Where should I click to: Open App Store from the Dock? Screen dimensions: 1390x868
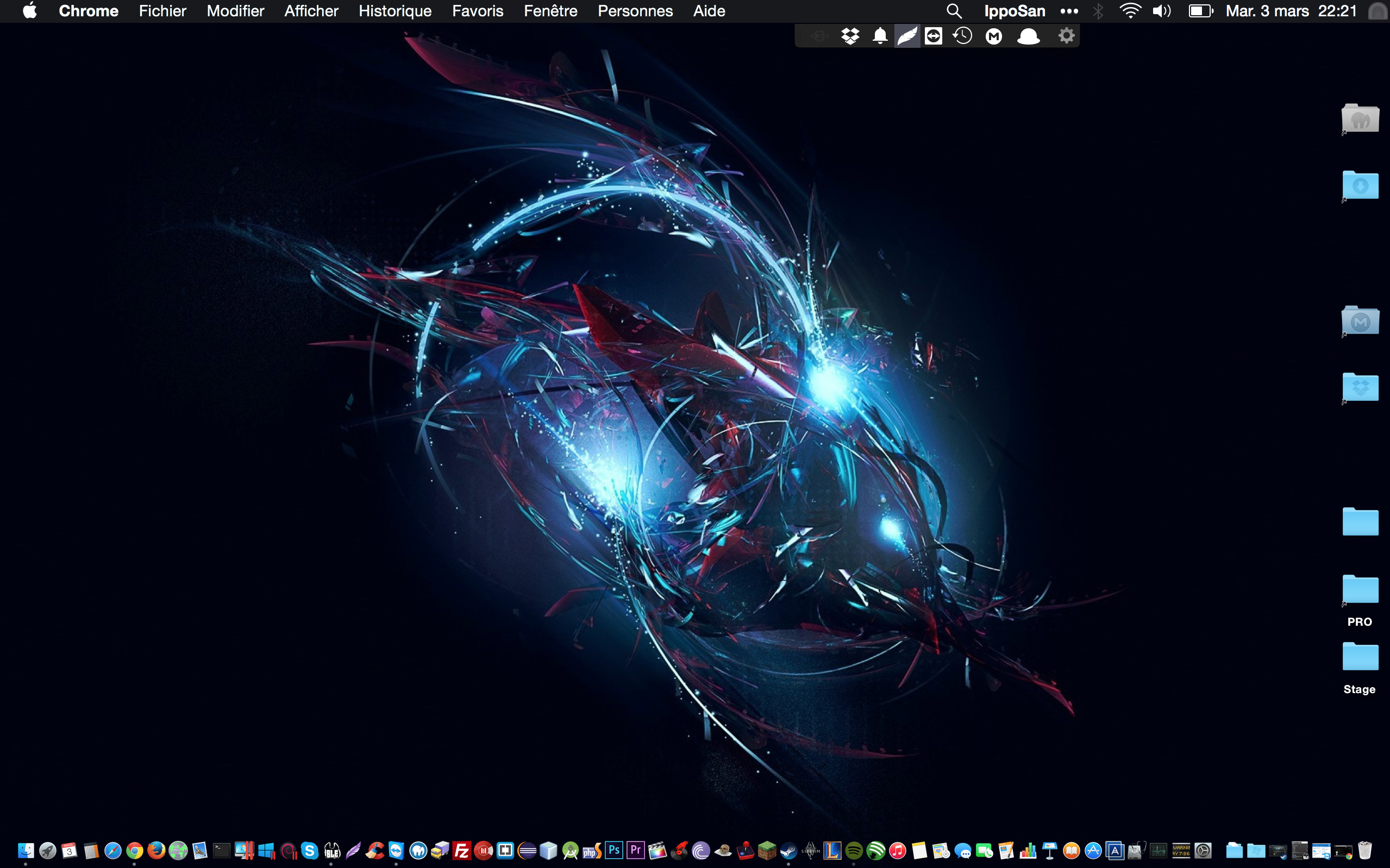pos(1093,851)
